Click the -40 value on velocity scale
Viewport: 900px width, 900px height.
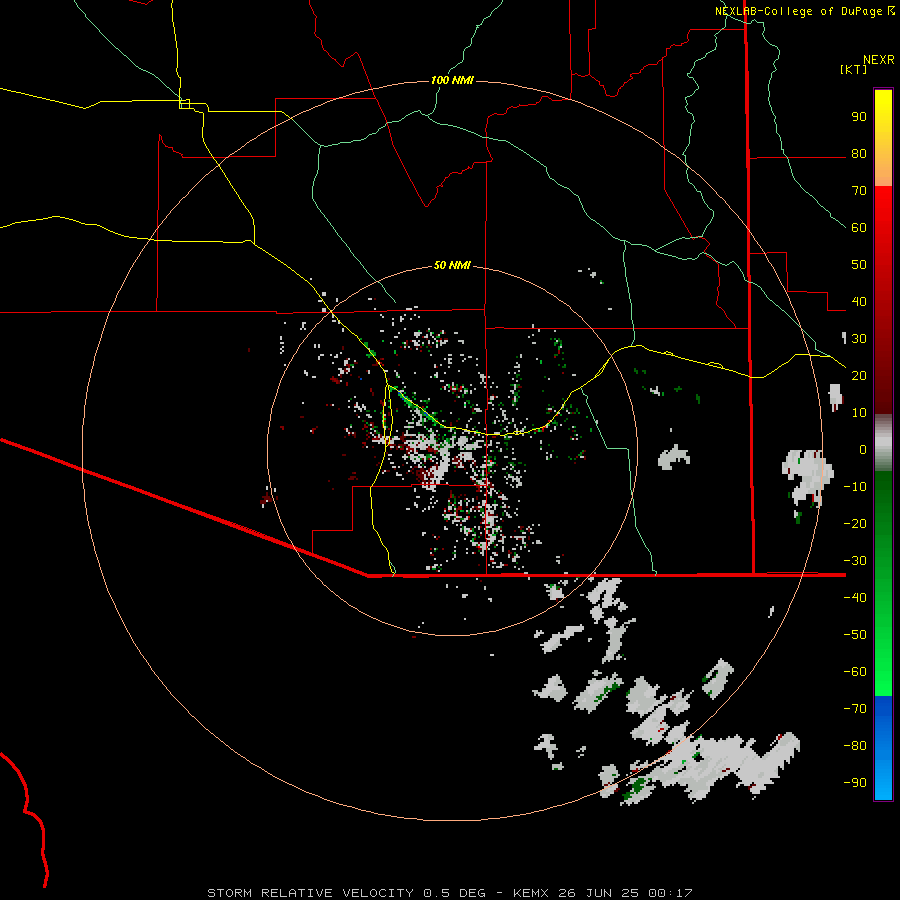[x=855, y=598]
